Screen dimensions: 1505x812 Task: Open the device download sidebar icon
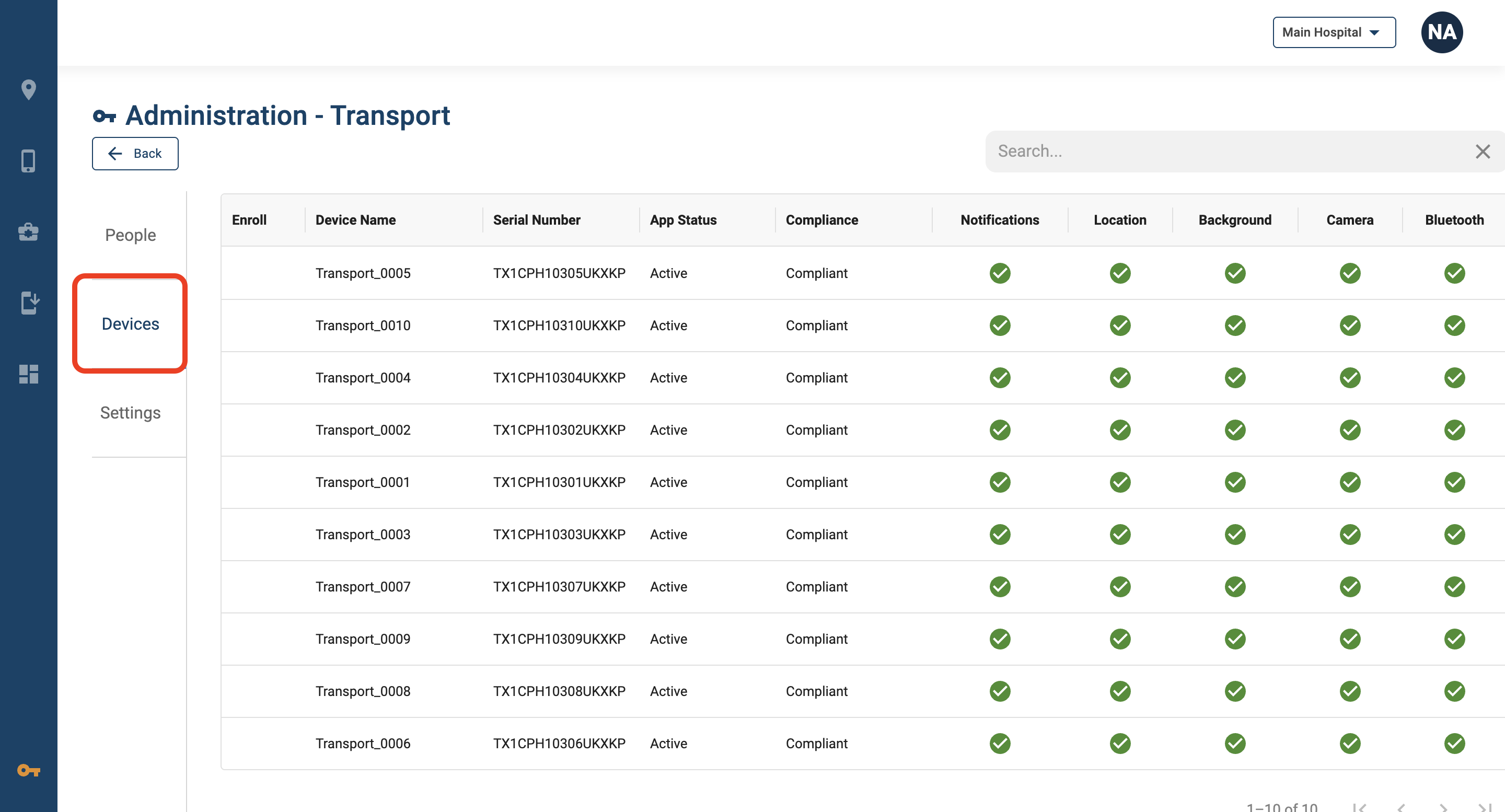30,303
